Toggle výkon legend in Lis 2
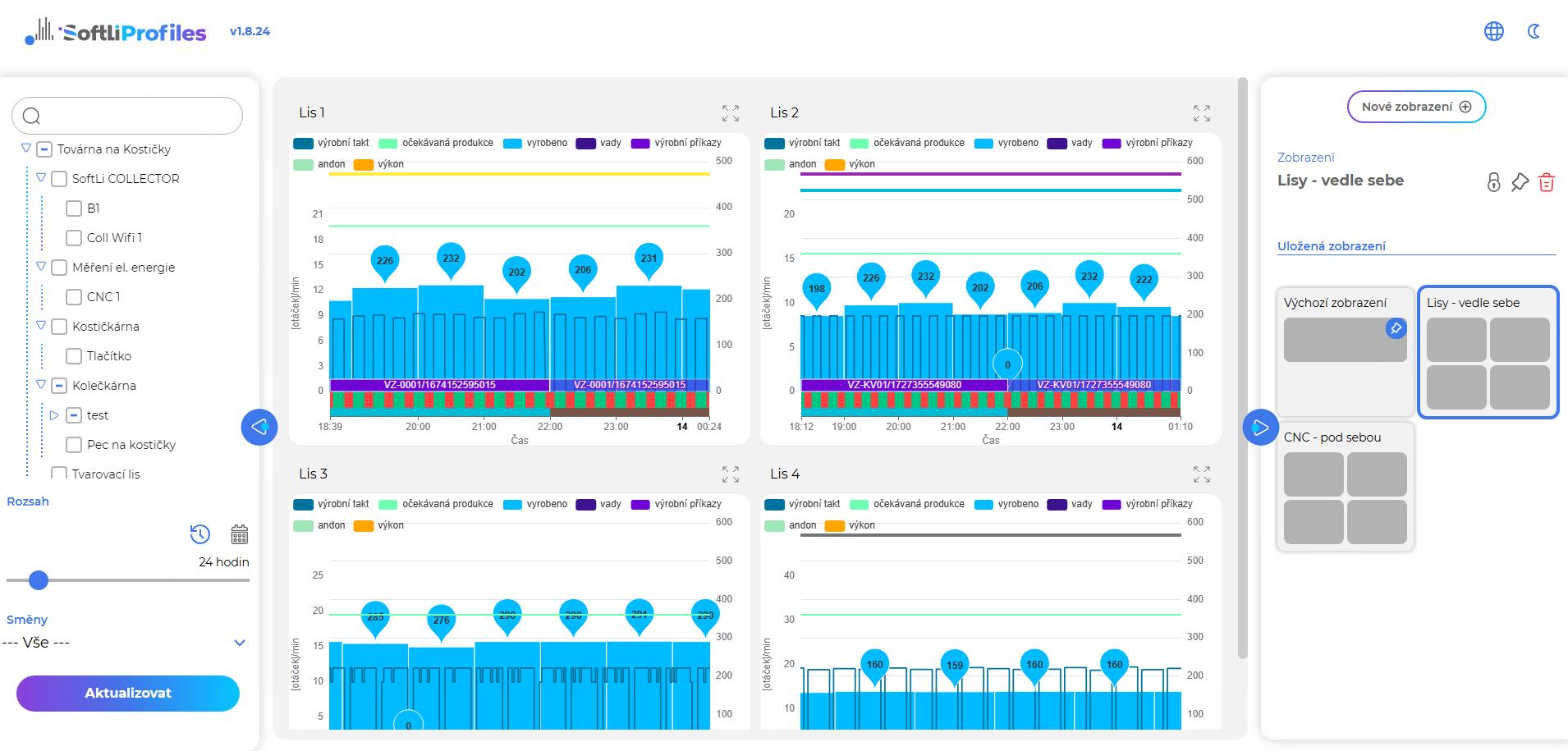The height and width of the screenshot is (751, 1568). pos(850,164)
